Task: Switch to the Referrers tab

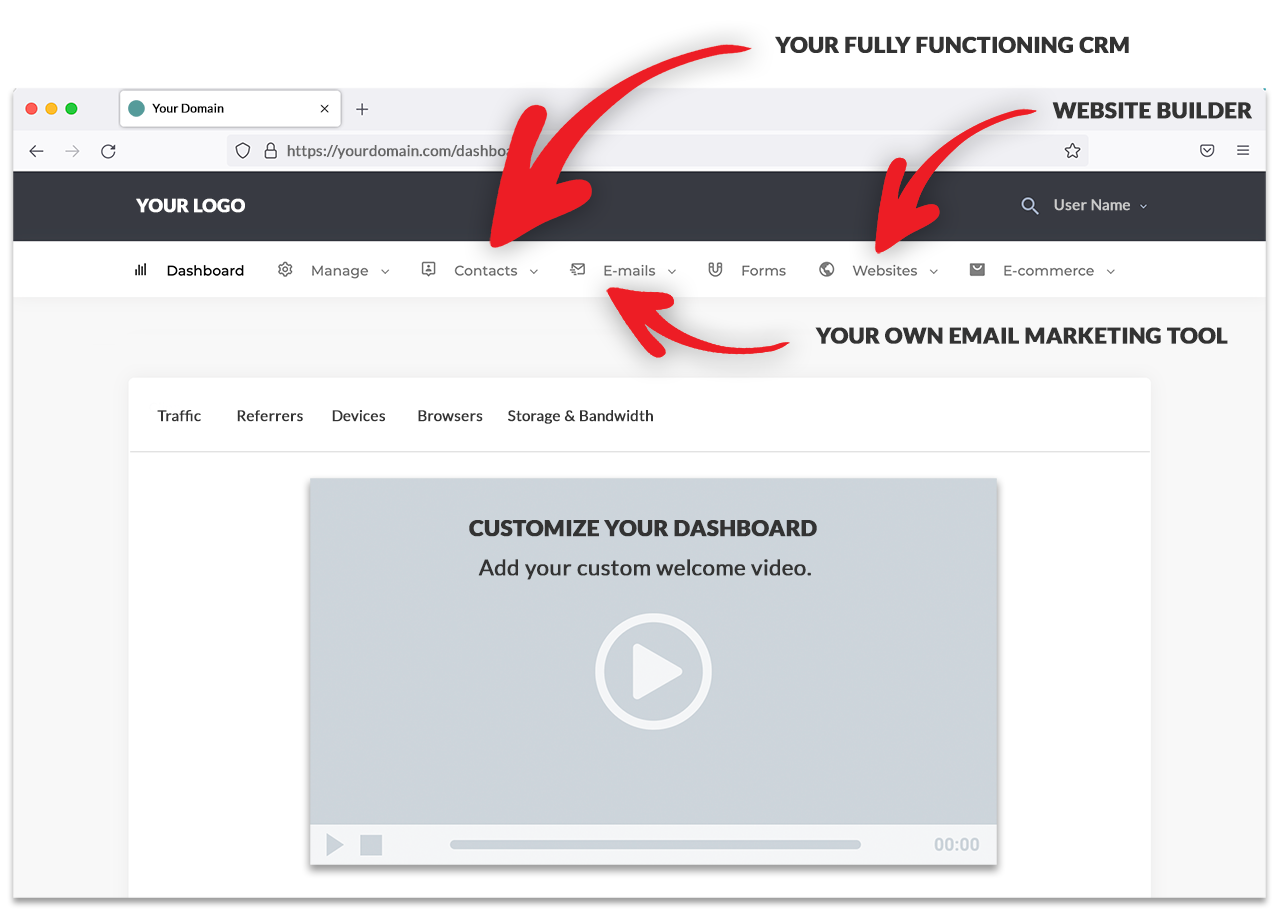Action: click(x=270, y=416)
